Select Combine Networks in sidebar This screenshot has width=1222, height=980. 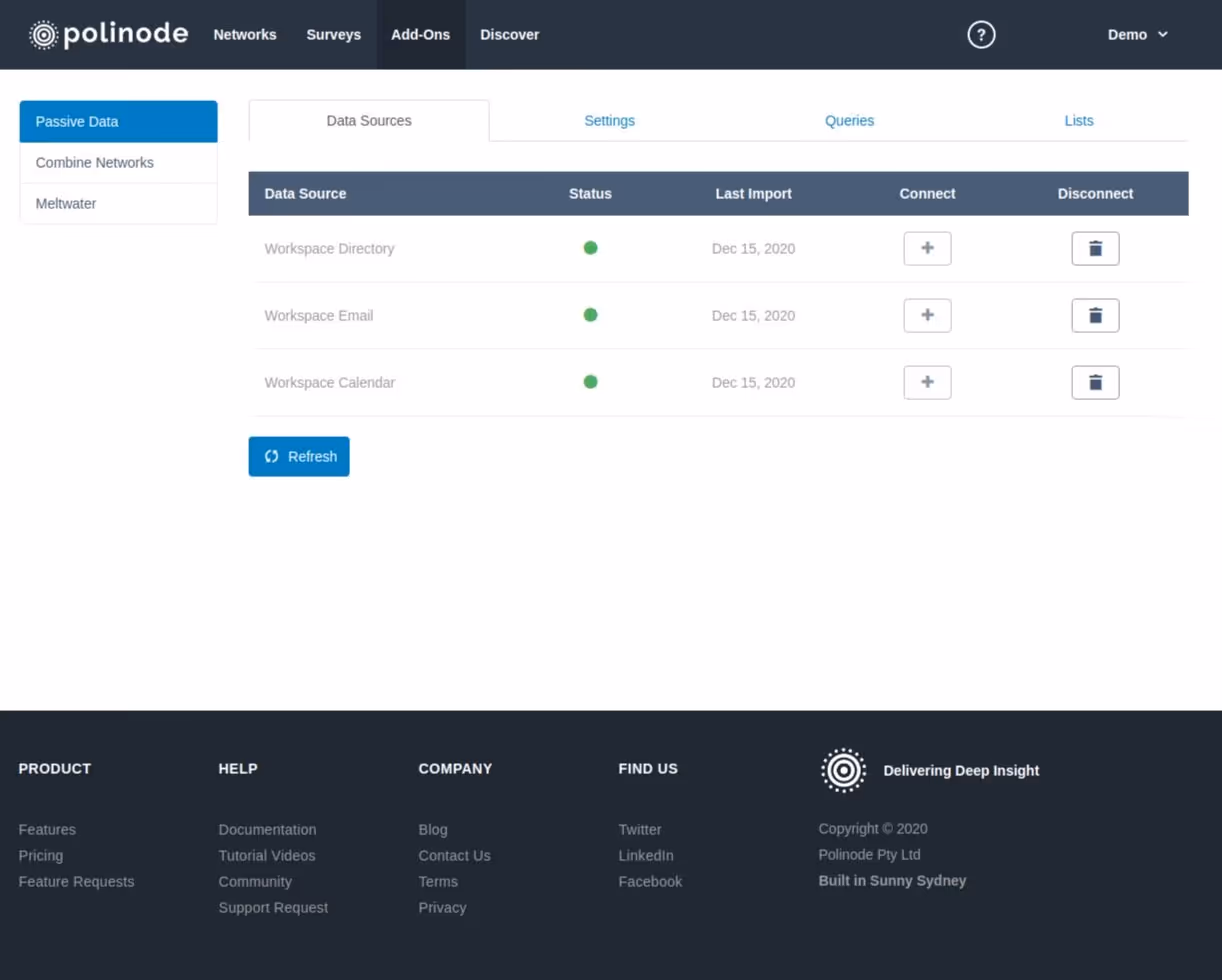tap(118, 163)
